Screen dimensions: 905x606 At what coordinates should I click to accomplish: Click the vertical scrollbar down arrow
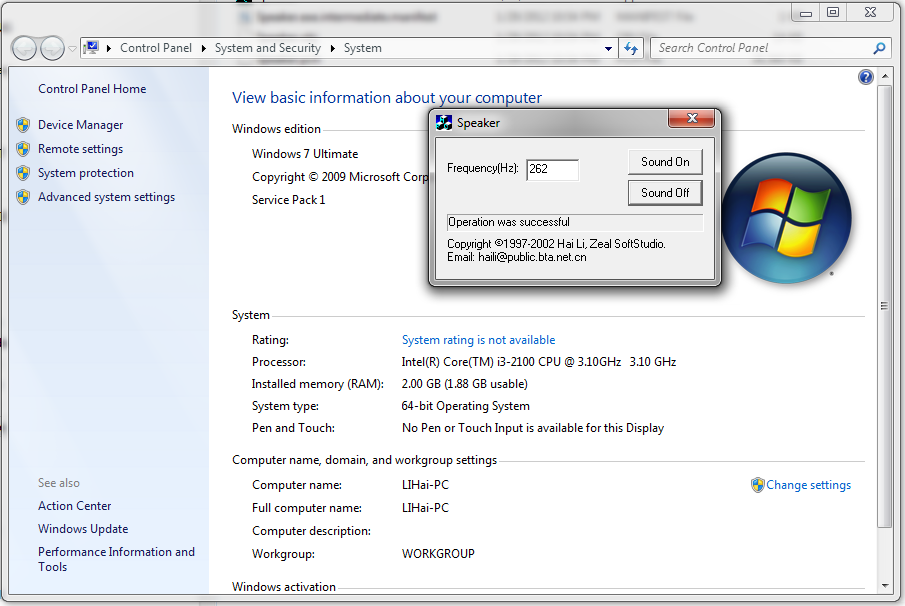[885, 586]
